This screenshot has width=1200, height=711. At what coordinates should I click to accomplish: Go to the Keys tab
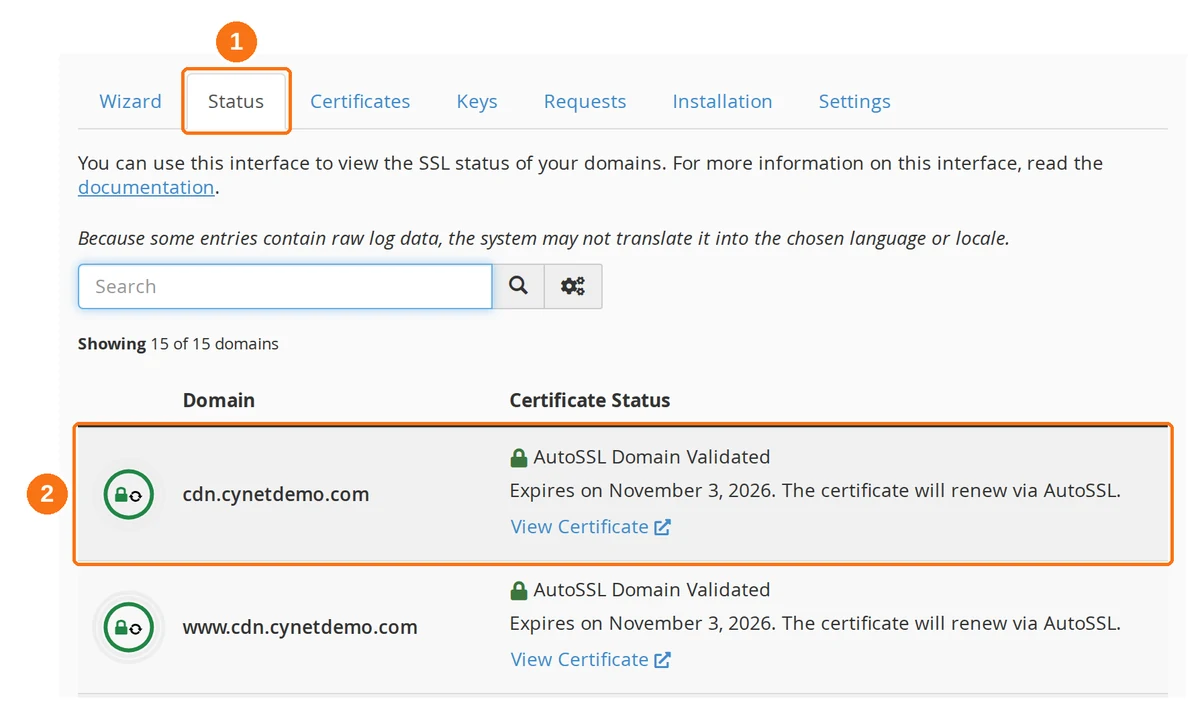477,101
